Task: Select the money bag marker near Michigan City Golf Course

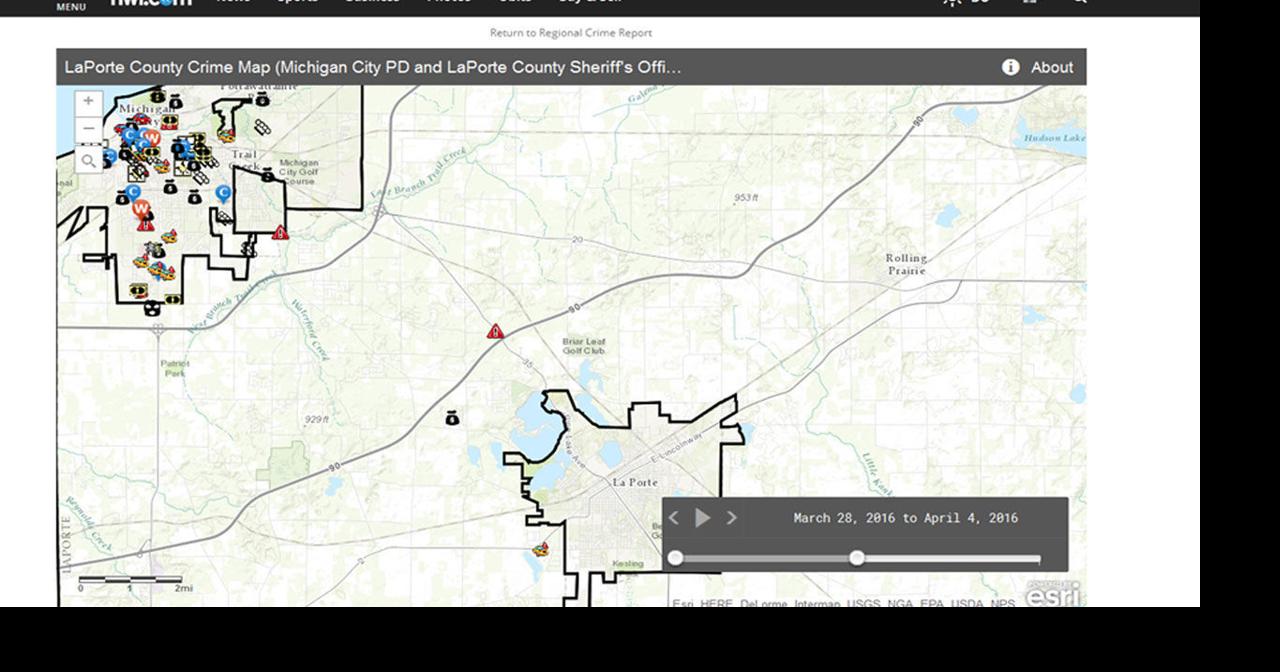Action: pyautogui.click(x=267, y=176)
